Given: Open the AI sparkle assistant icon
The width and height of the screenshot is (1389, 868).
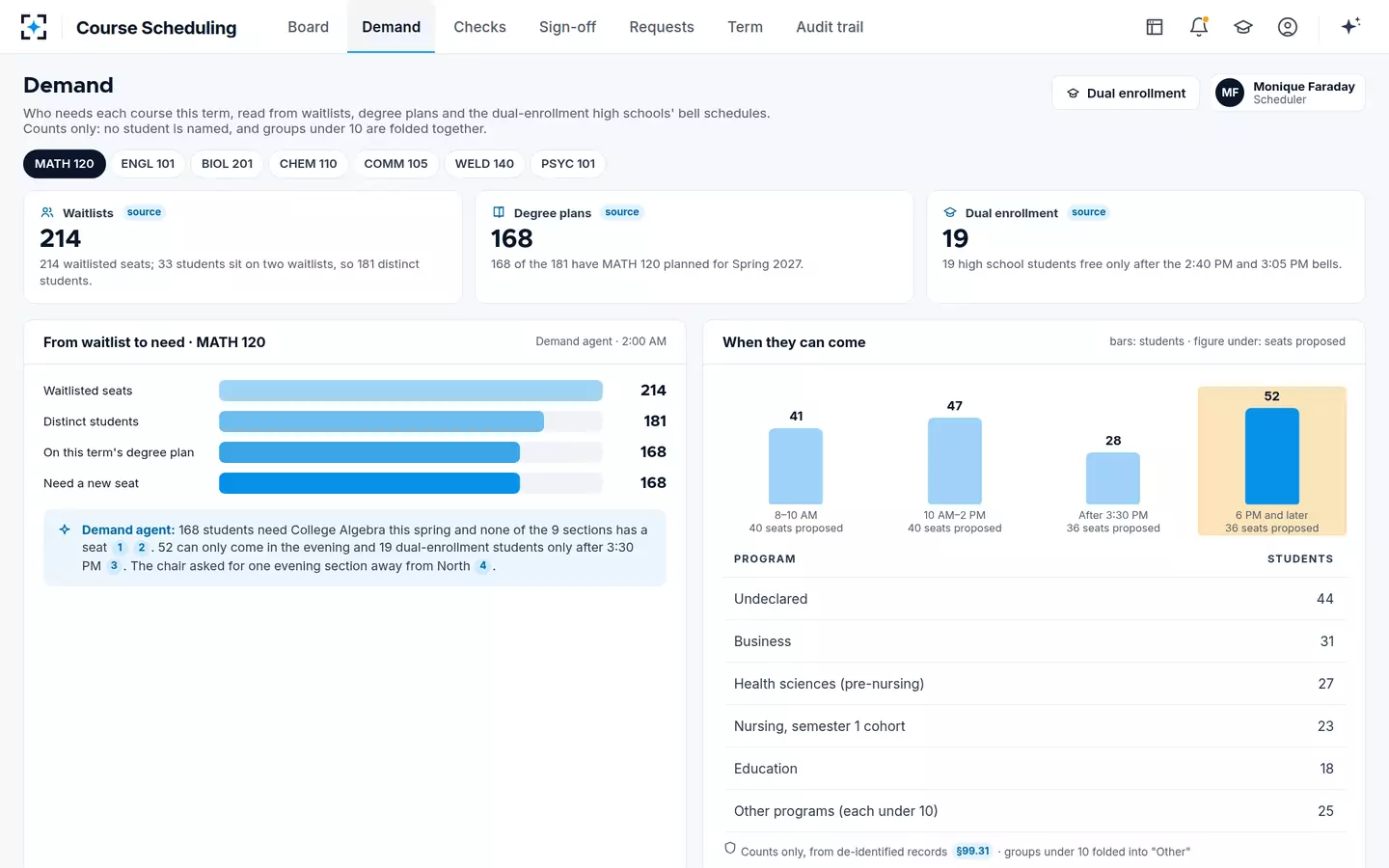Looking at the screenshot, I should [x=1350, y=26].
